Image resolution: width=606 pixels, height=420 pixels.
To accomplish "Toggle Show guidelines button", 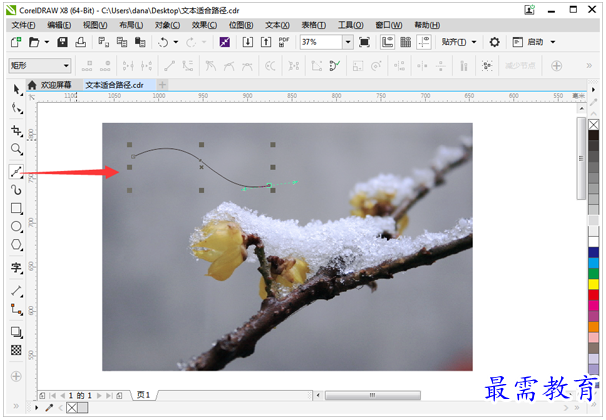I will (424, 42).
